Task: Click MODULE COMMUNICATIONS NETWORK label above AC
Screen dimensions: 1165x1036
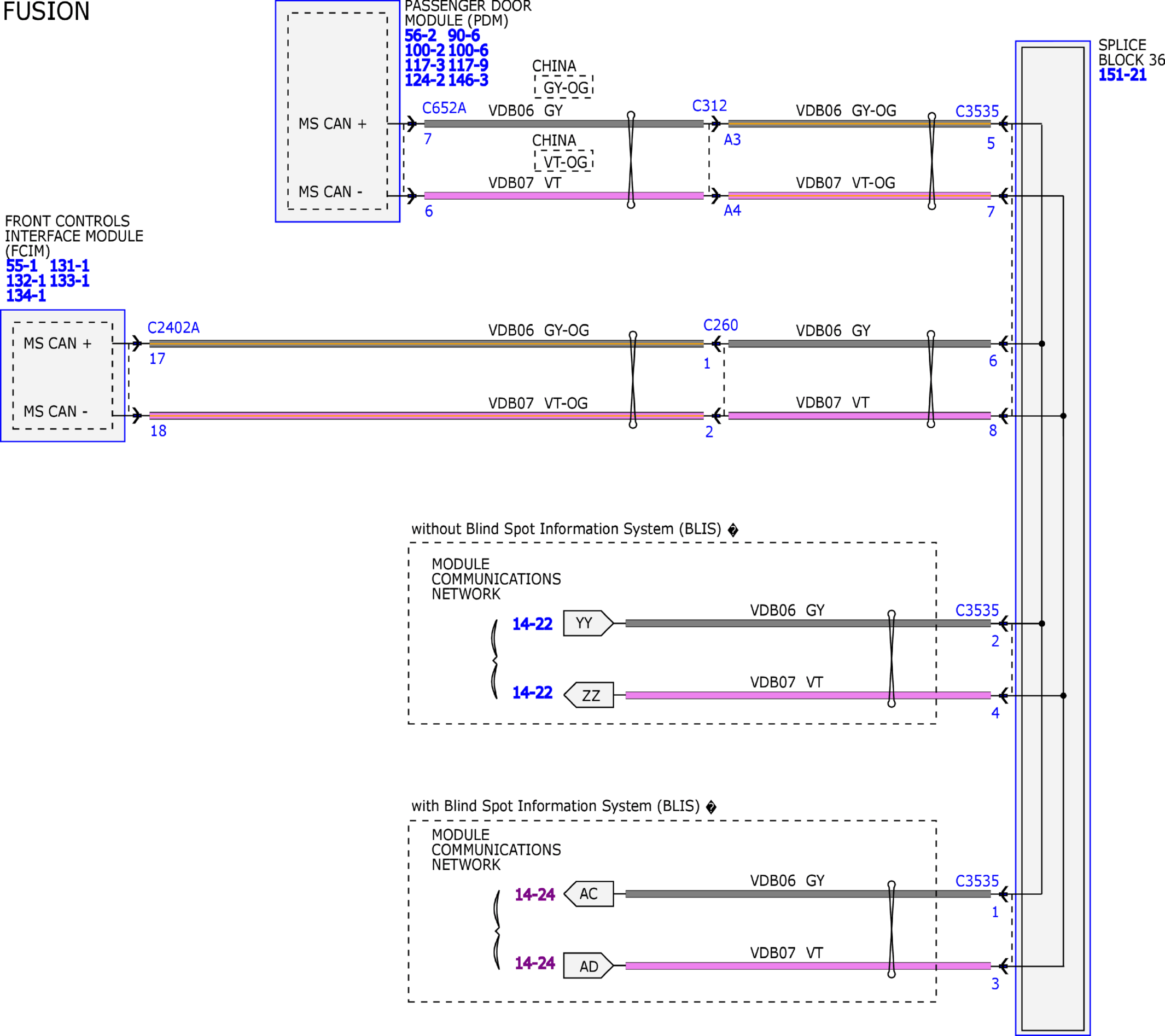Action: pos(496,850)
